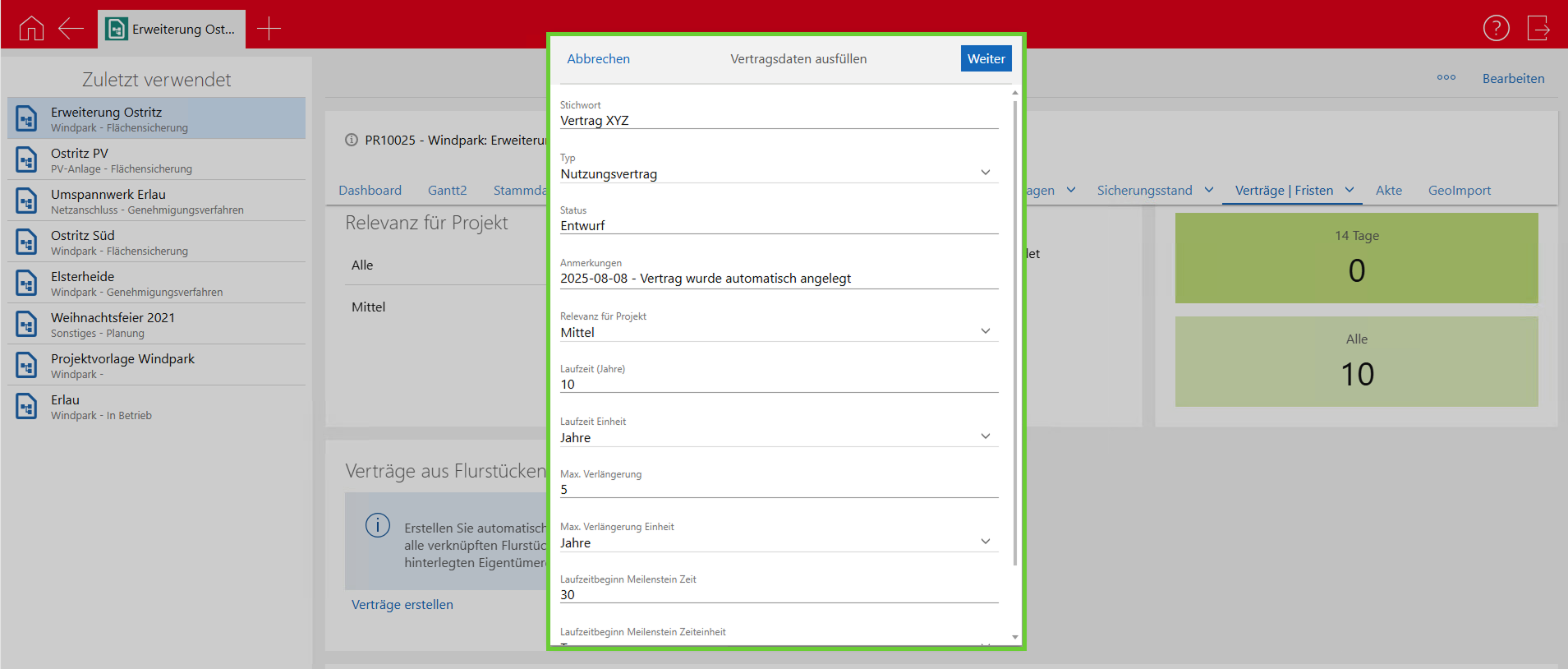Screen dimensions: 1568x669
Task: Click Abbrechen to cancel the dialog
Action: pyautogui.click(x=598, y=58)
